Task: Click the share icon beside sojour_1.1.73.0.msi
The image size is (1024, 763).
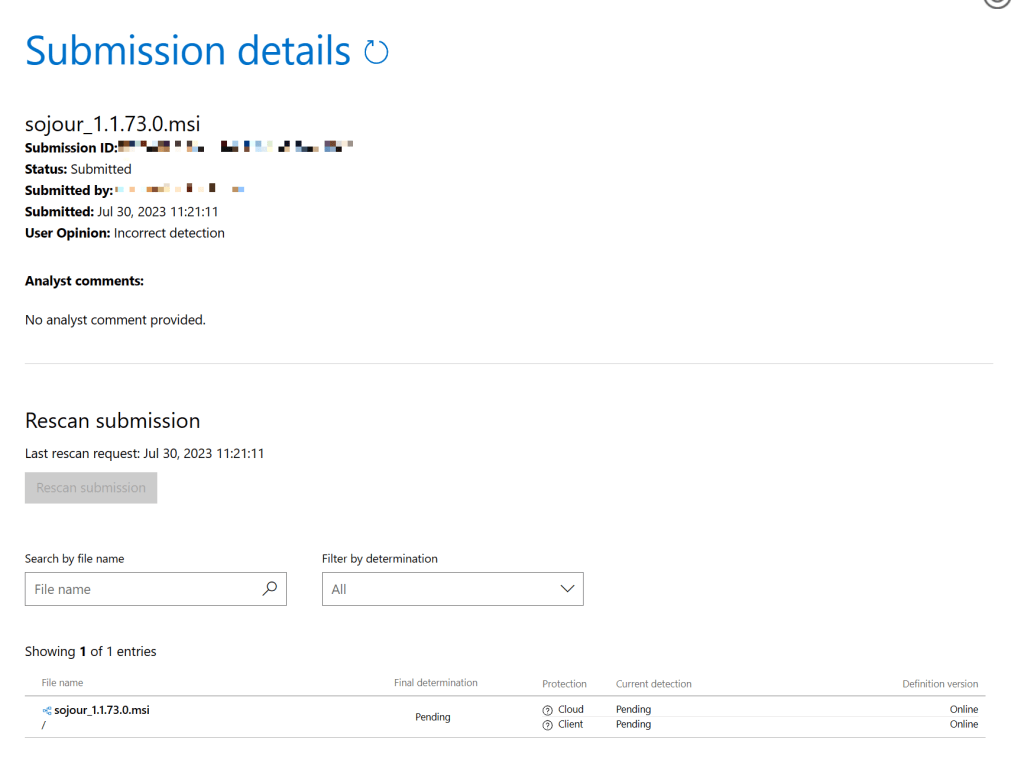Action: tap(46, 710)
